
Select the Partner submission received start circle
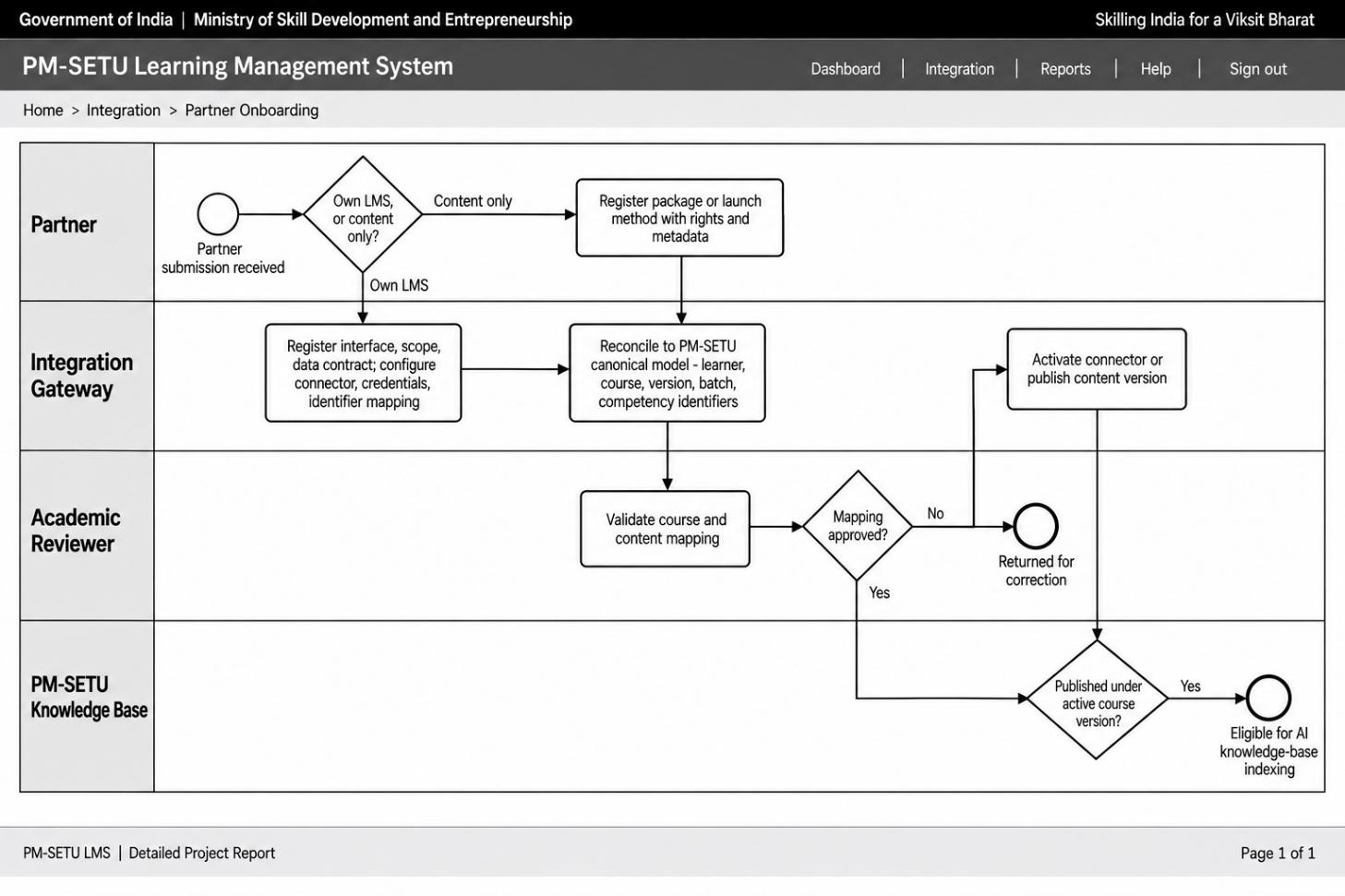(218, 214)
